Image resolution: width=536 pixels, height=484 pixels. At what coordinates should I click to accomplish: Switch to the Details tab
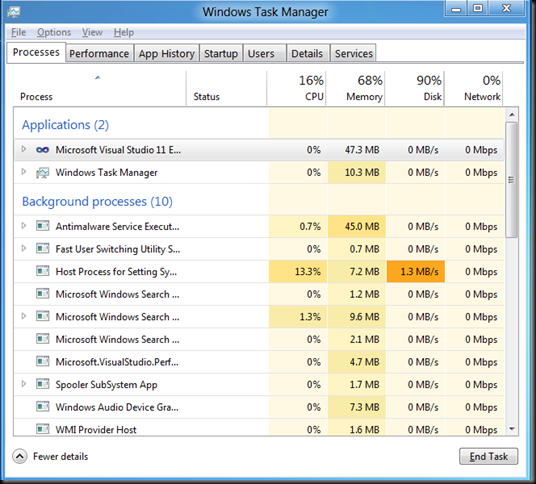click(x=308, y=53)
